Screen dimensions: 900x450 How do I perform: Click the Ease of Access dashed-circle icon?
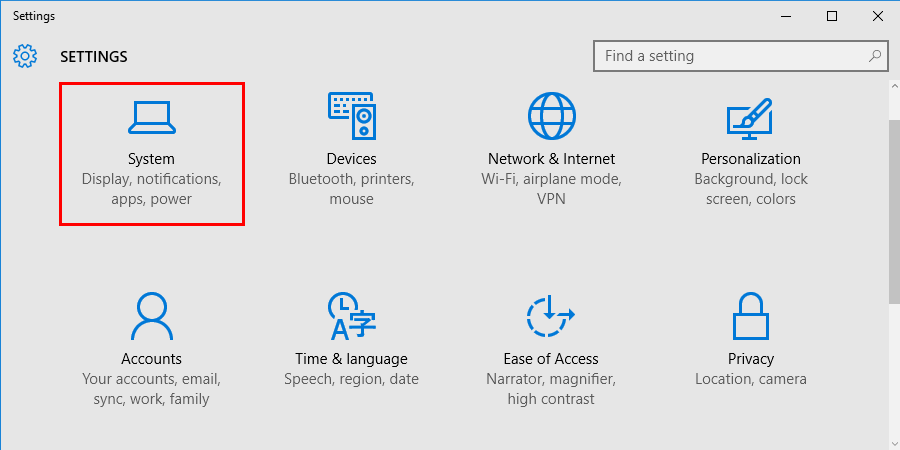coord(551,317)
